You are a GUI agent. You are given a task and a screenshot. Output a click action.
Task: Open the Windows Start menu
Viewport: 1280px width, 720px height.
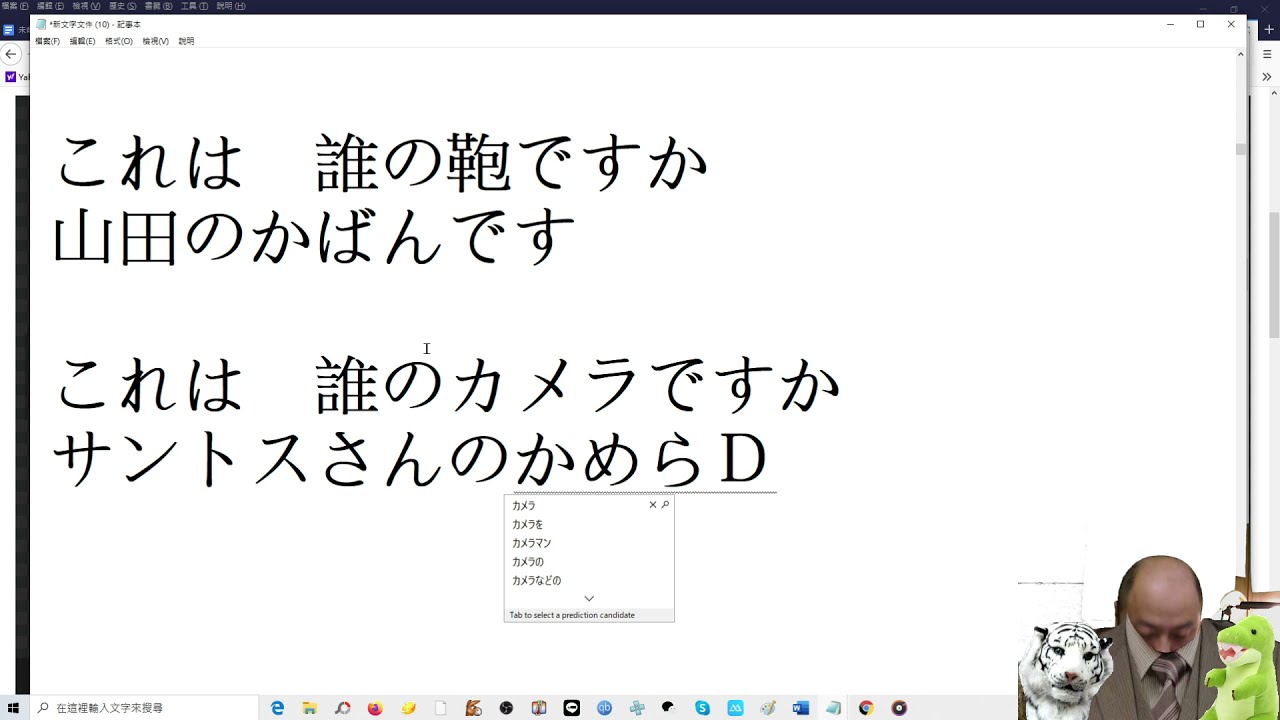pyautogui.click(x=13, y=708)
